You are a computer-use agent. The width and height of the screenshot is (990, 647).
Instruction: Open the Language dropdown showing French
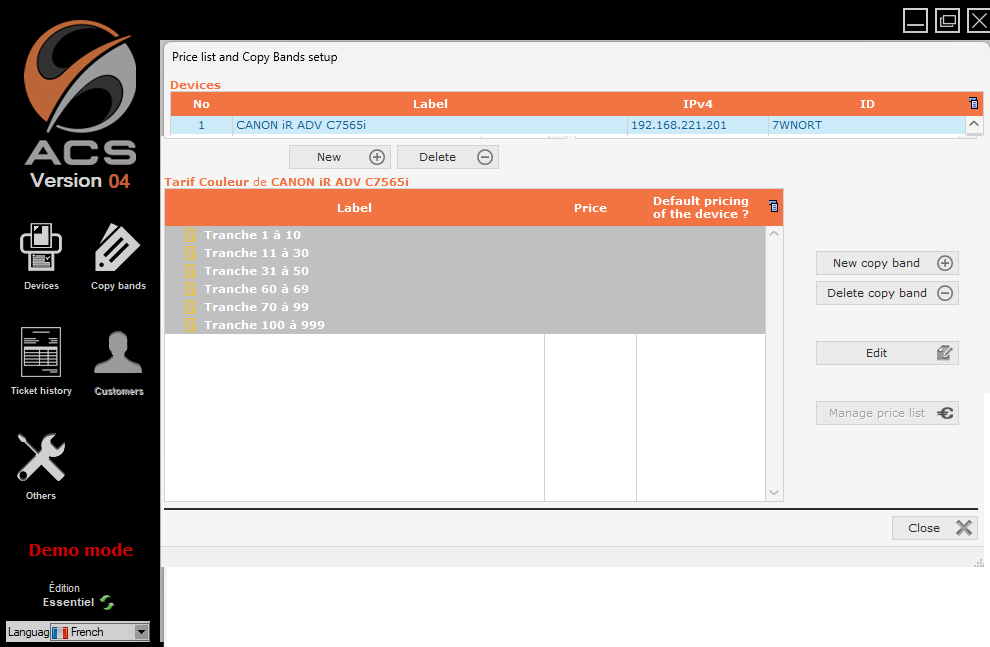pyautogui.click(x=100, y=632)
